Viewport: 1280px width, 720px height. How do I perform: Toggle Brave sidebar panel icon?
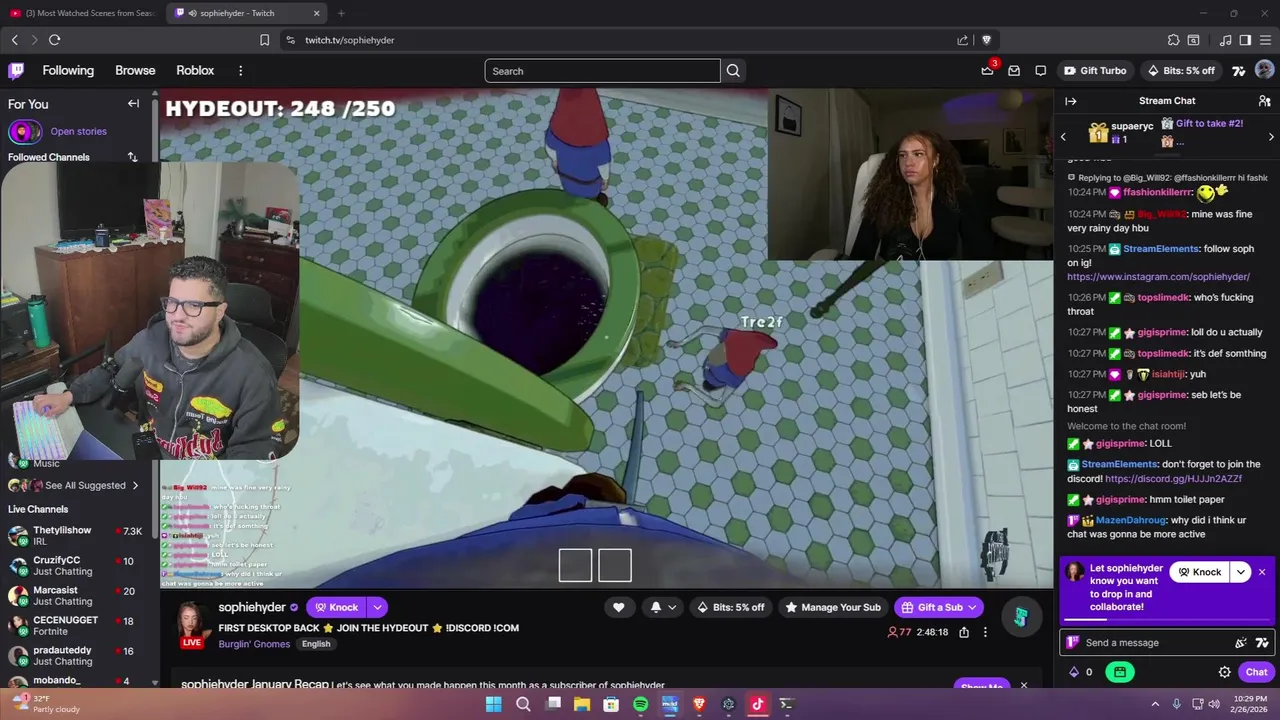[1245, 40]
